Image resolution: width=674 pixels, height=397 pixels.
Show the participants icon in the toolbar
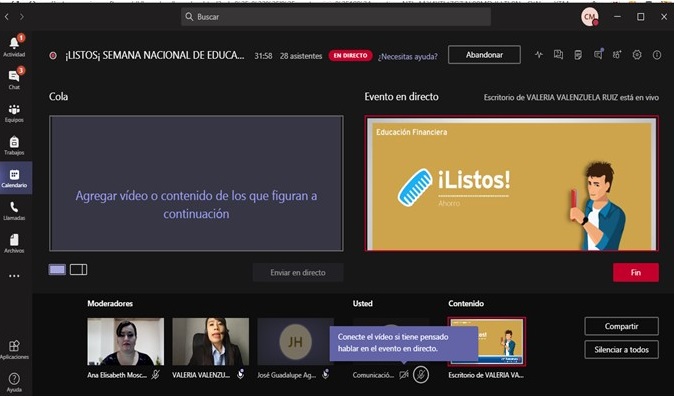pos(617,55)
